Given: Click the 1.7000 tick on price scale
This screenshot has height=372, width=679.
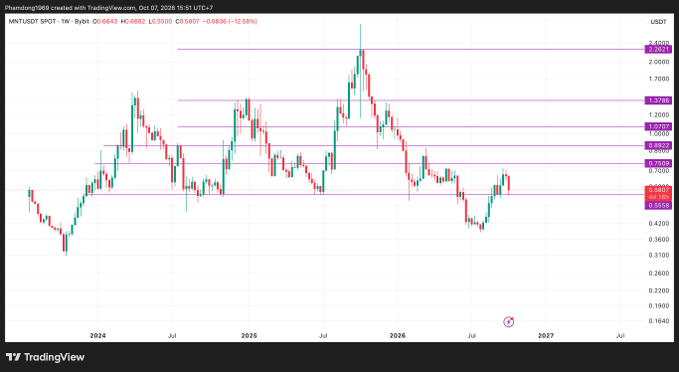Looking at the screenshot, I should pyautogui.click(x=659, y=79).
